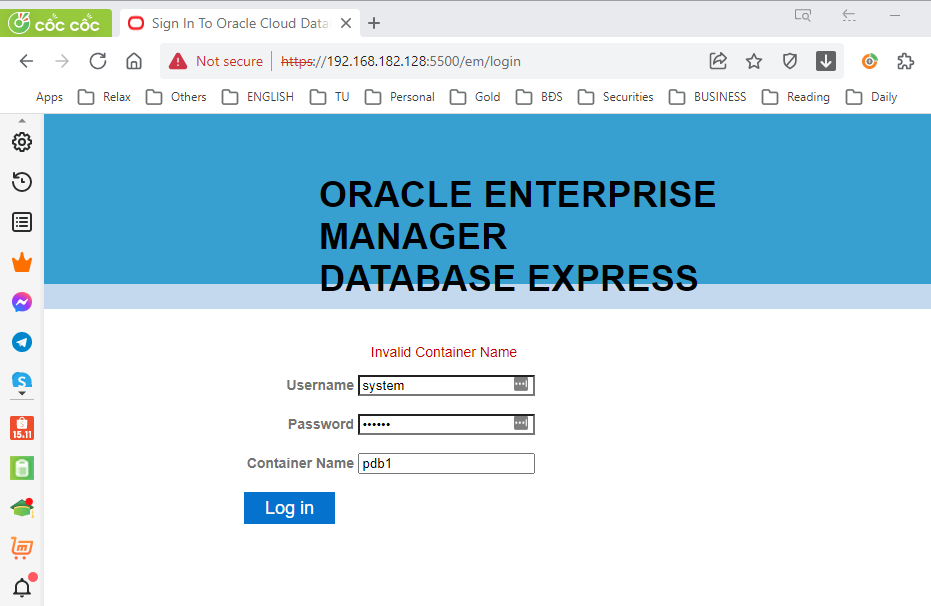
Task: Focus the Username field
Action: click(446, 385)
